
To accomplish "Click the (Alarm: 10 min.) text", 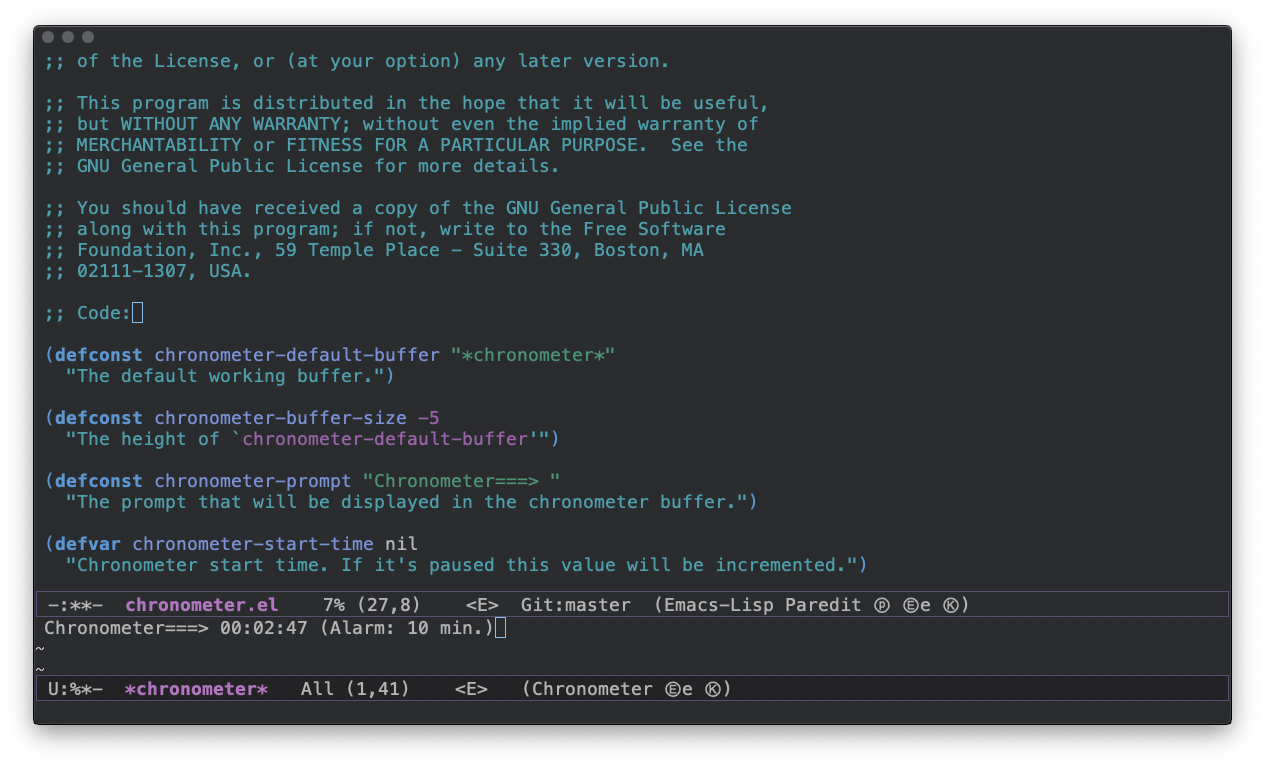I will [407, 628].
